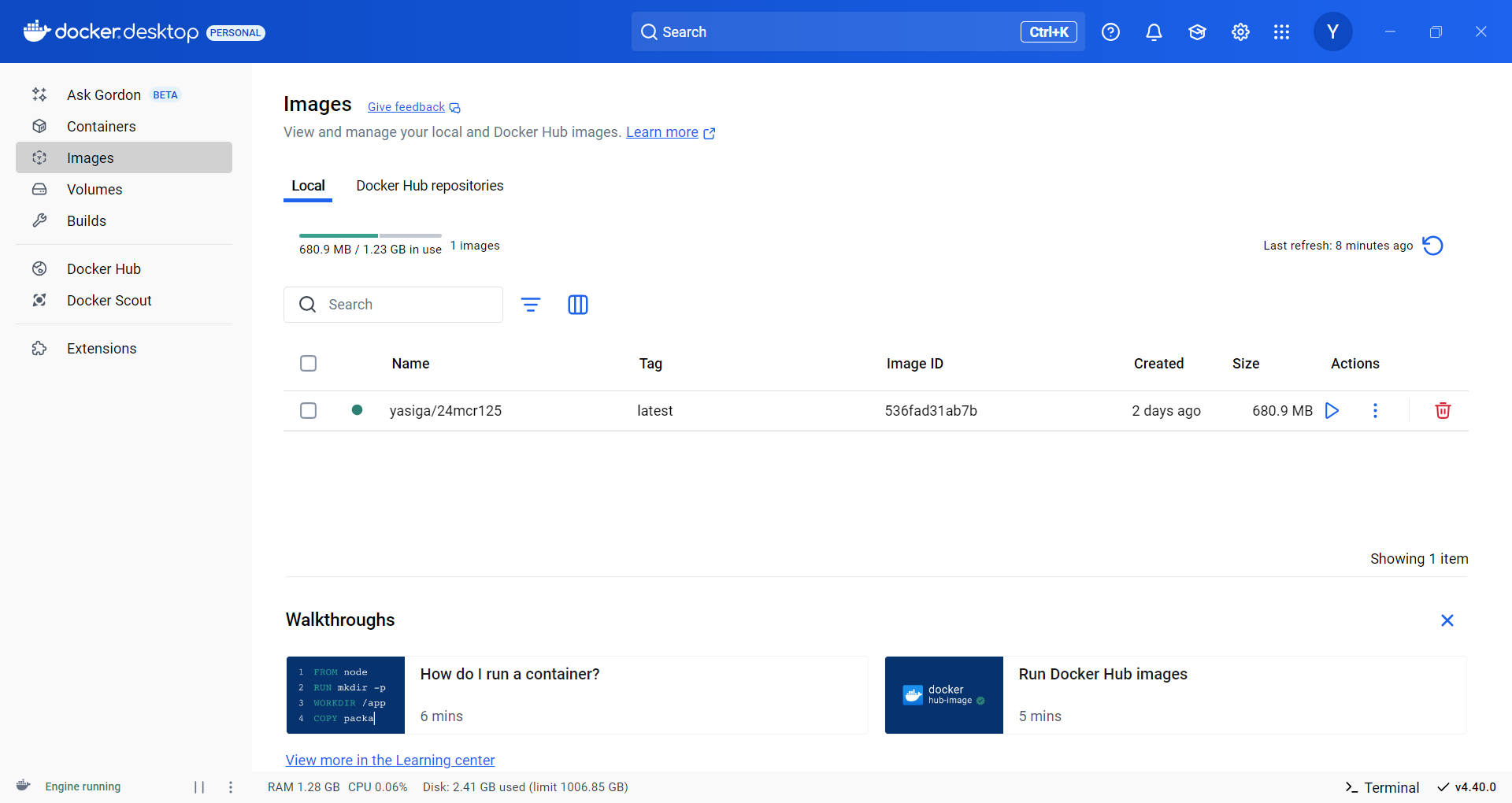This screenshot has width=1512, height=803.
Task: Click the Image ID column header
Action: point(914,364)
